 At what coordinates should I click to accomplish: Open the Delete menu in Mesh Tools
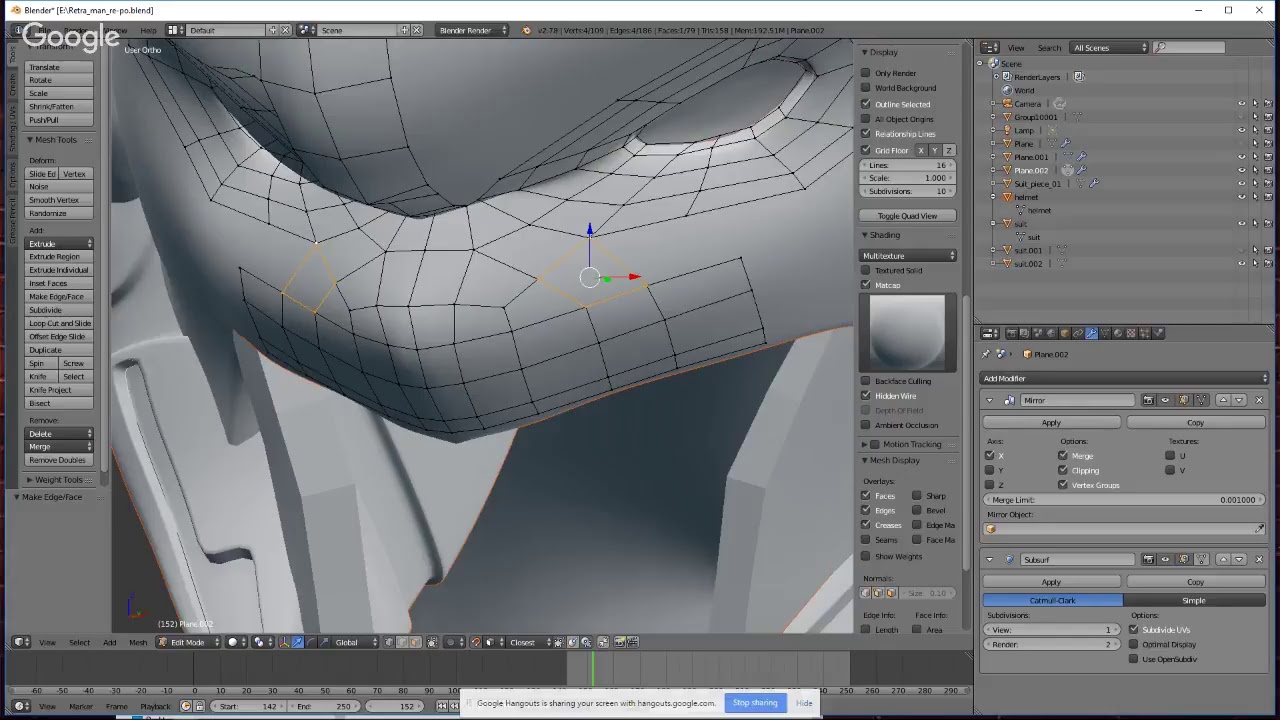(59, 434)
